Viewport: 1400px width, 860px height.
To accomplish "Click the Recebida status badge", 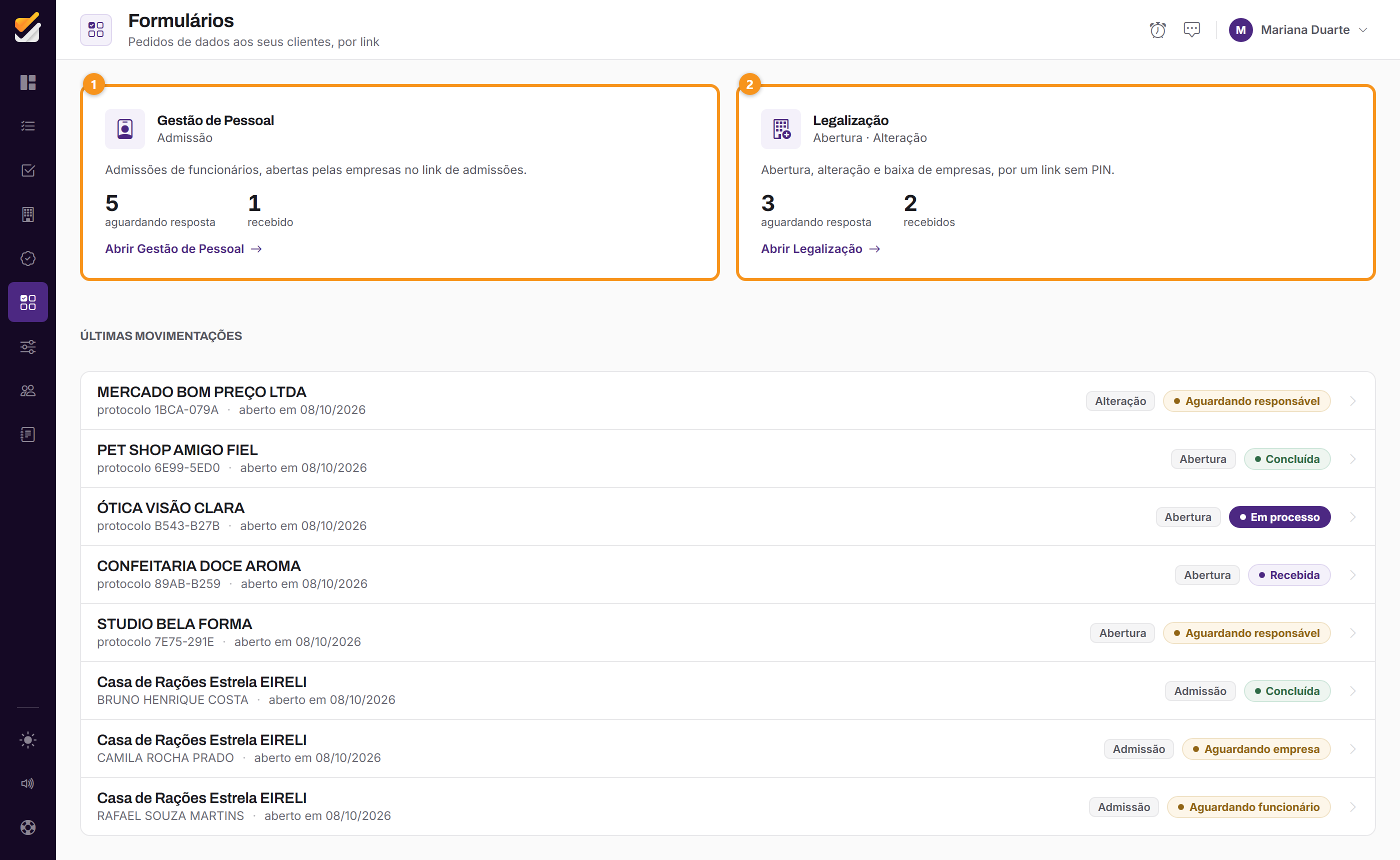I will coord(1288,575).
